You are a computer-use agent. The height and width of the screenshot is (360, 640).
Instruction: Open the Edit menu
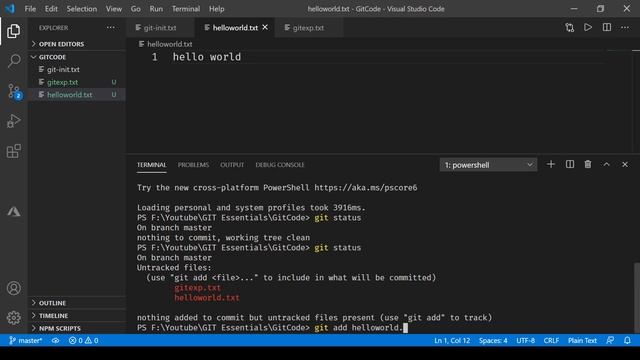click(x=51, y=9)
